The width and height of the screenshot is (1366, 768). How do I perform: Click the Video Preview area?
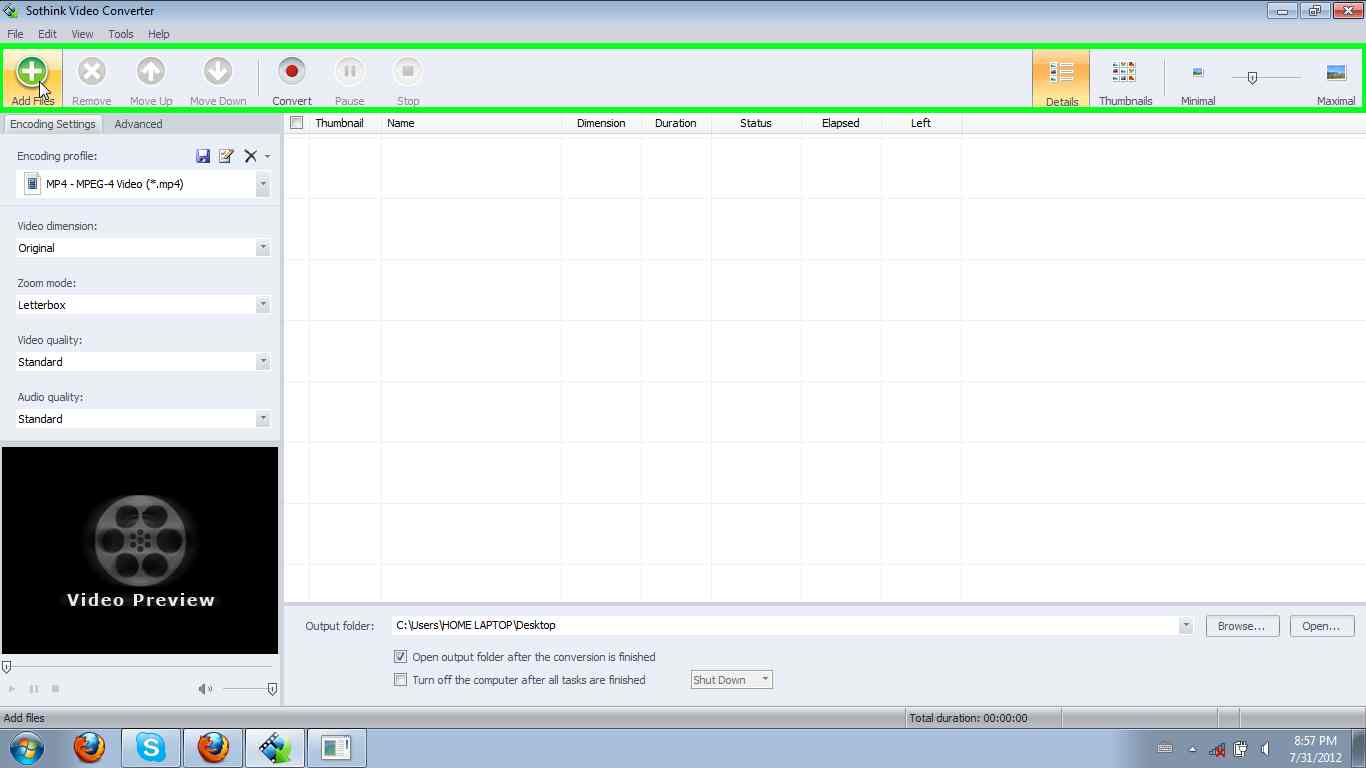[x=140, y=550]
